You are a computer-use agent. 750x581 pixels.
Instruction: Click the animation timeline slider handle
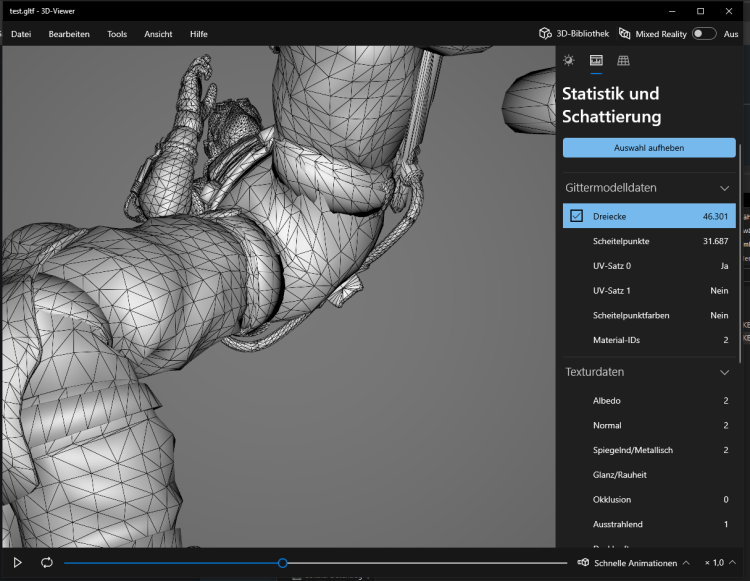(x=283, y=563)
